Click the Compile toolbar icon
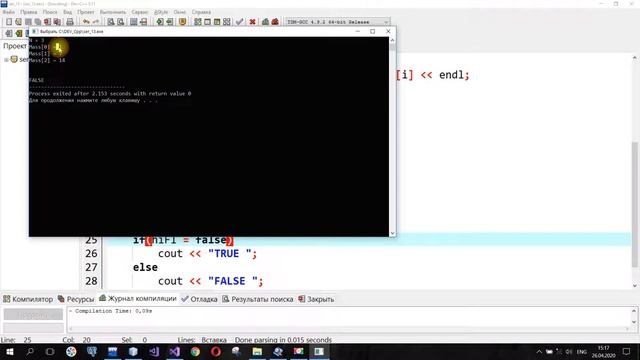640x360 pixels. pyautogui.click(x=198, y=22)
